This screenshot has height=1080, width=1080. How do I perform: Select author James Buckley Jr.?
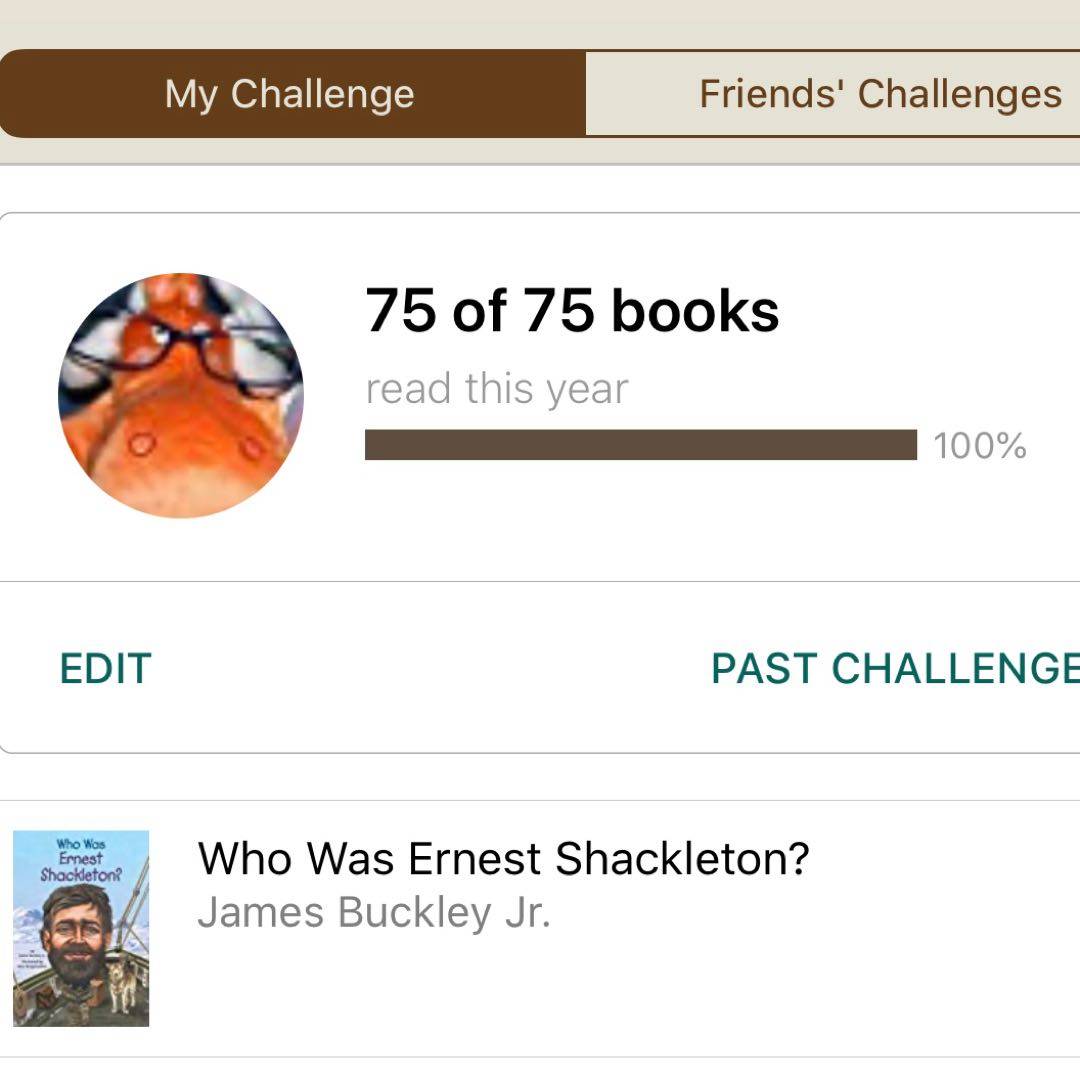coord(374,912)
